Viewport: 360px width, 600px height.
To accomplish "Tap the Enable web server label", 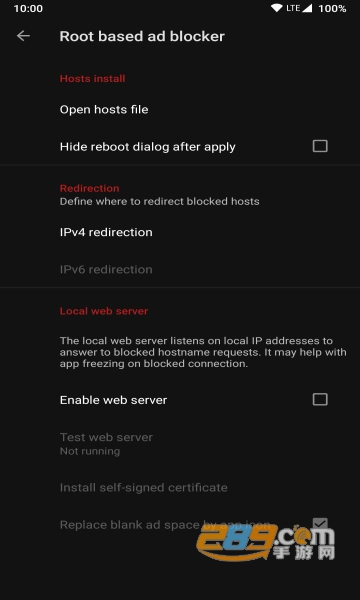I will [113, 400].
